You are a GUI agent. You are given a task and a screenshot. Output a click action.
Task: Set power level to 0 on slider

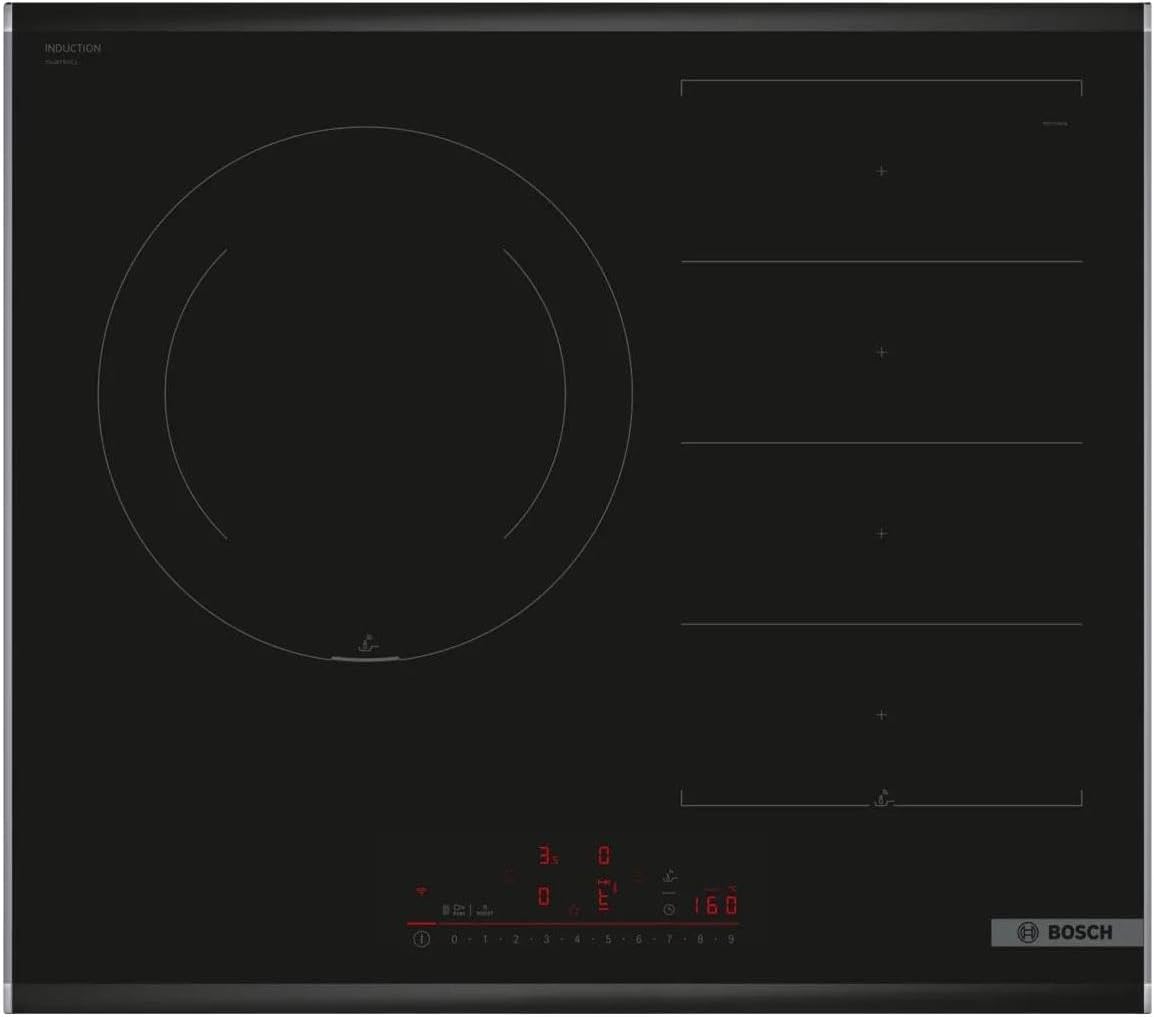pos(454,939)
